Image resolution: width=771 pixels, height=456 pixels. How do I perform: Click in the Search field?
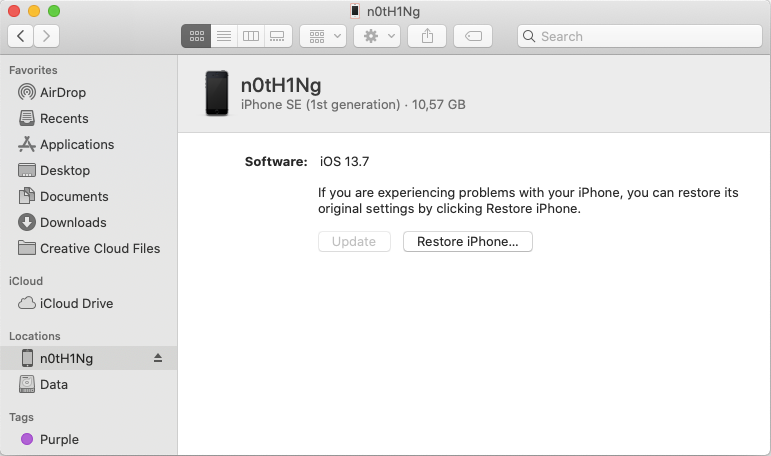[640, 36]
